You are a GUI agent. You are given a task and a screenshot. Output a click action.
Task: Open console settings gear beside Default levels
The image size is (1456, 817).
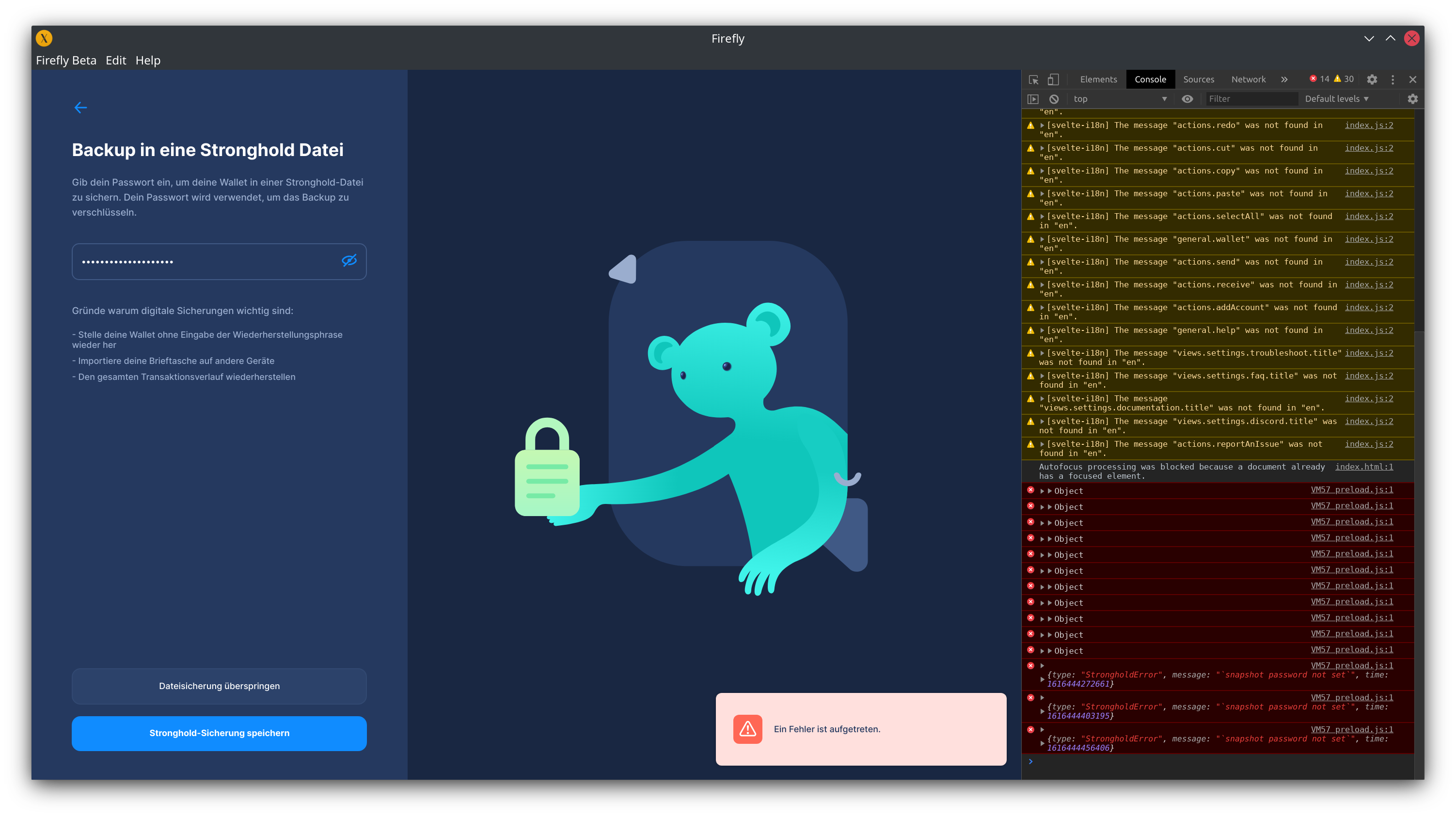pyautogui.click(x=1413, y=99)
